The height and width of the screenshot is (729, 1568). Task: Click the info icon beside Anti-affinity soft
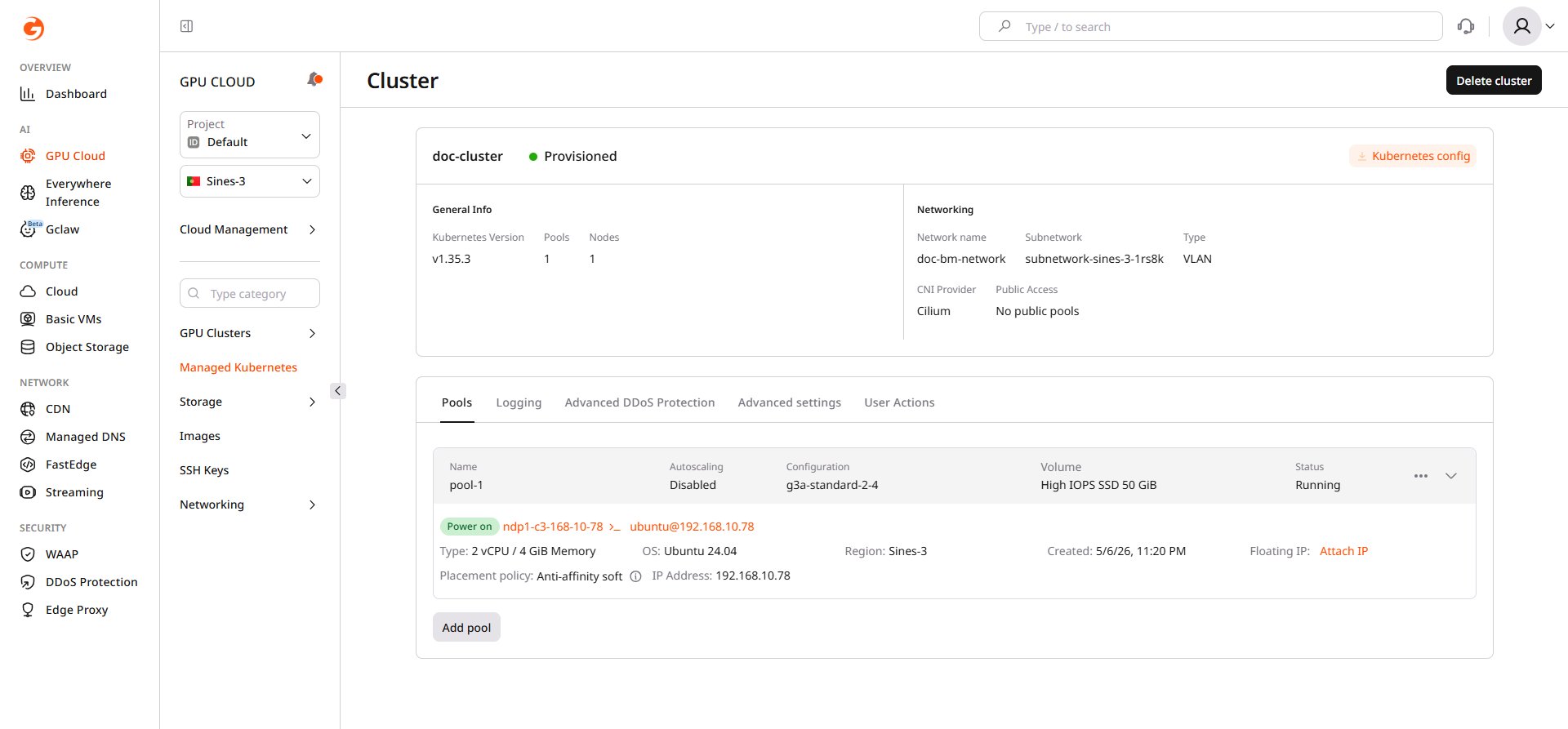635,576
